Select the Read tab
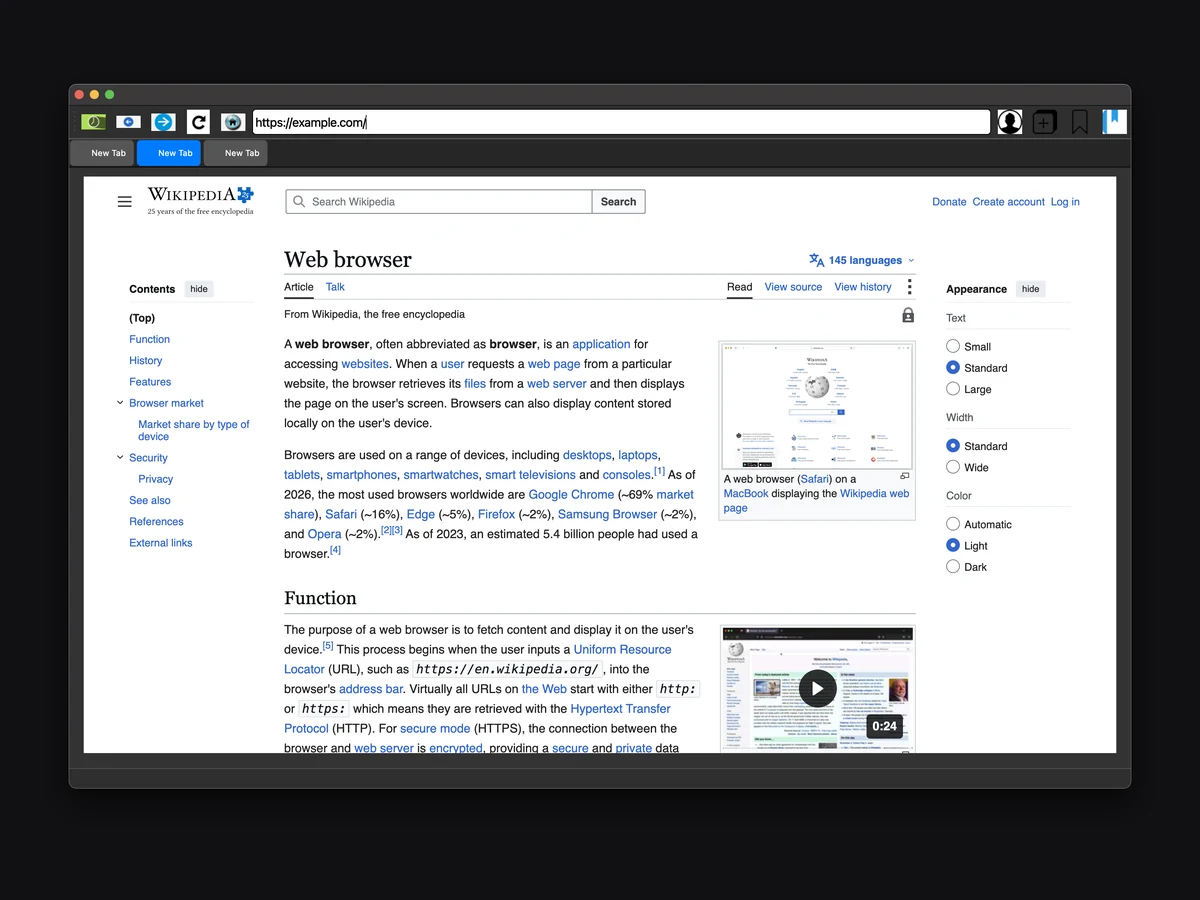This screenshot has height=900, width=1200. pos(740,287)
